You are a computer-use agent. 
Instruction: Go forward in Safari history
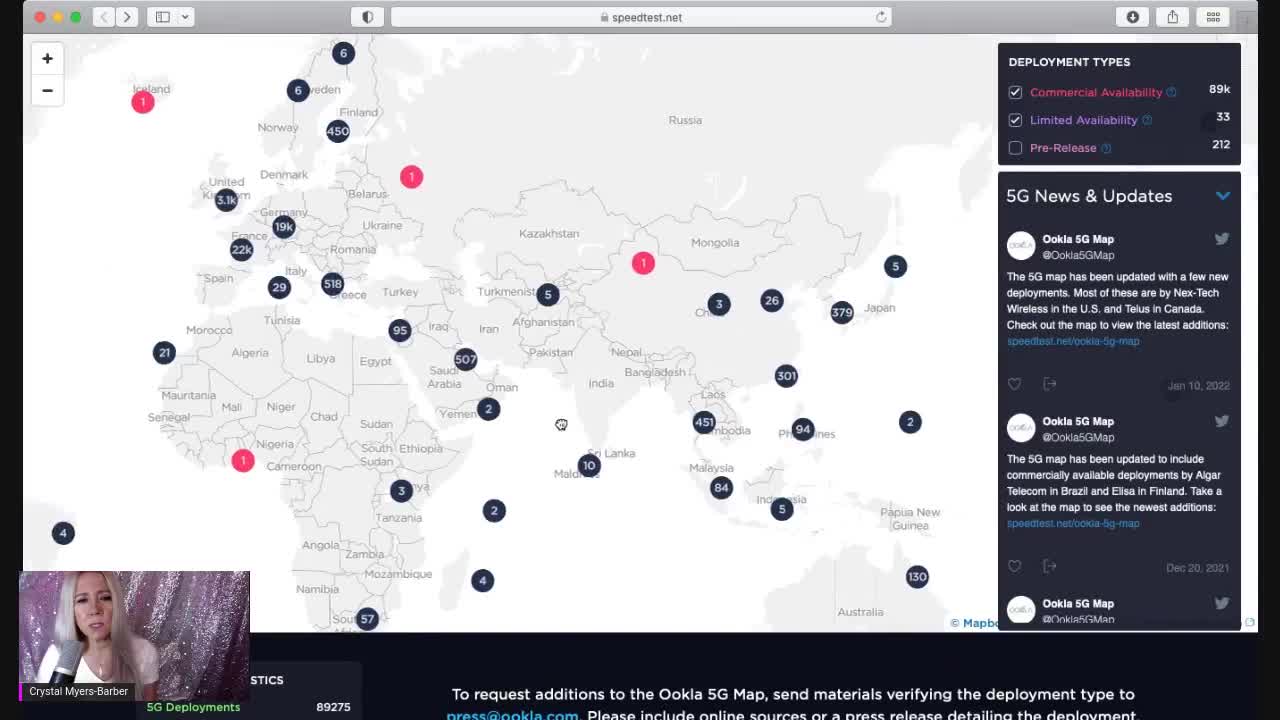tap(127, 17)
